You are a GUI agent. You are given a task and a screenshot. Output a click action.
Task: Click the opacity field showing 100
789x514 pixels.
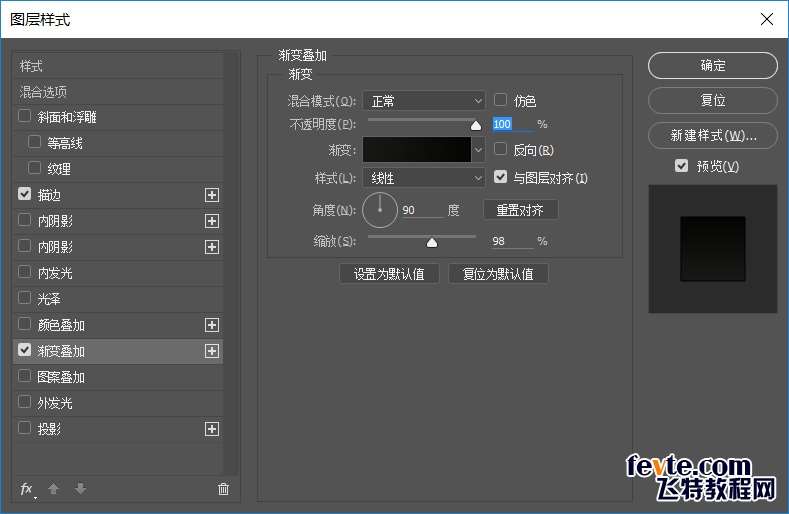point(512,124)
